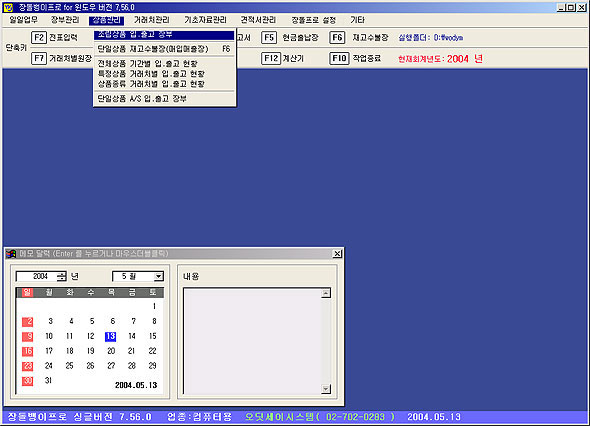Open the 거래처관리 menu
Image resolution: width=590 pixels, height=426 pixels.
(x=152, y=20)
